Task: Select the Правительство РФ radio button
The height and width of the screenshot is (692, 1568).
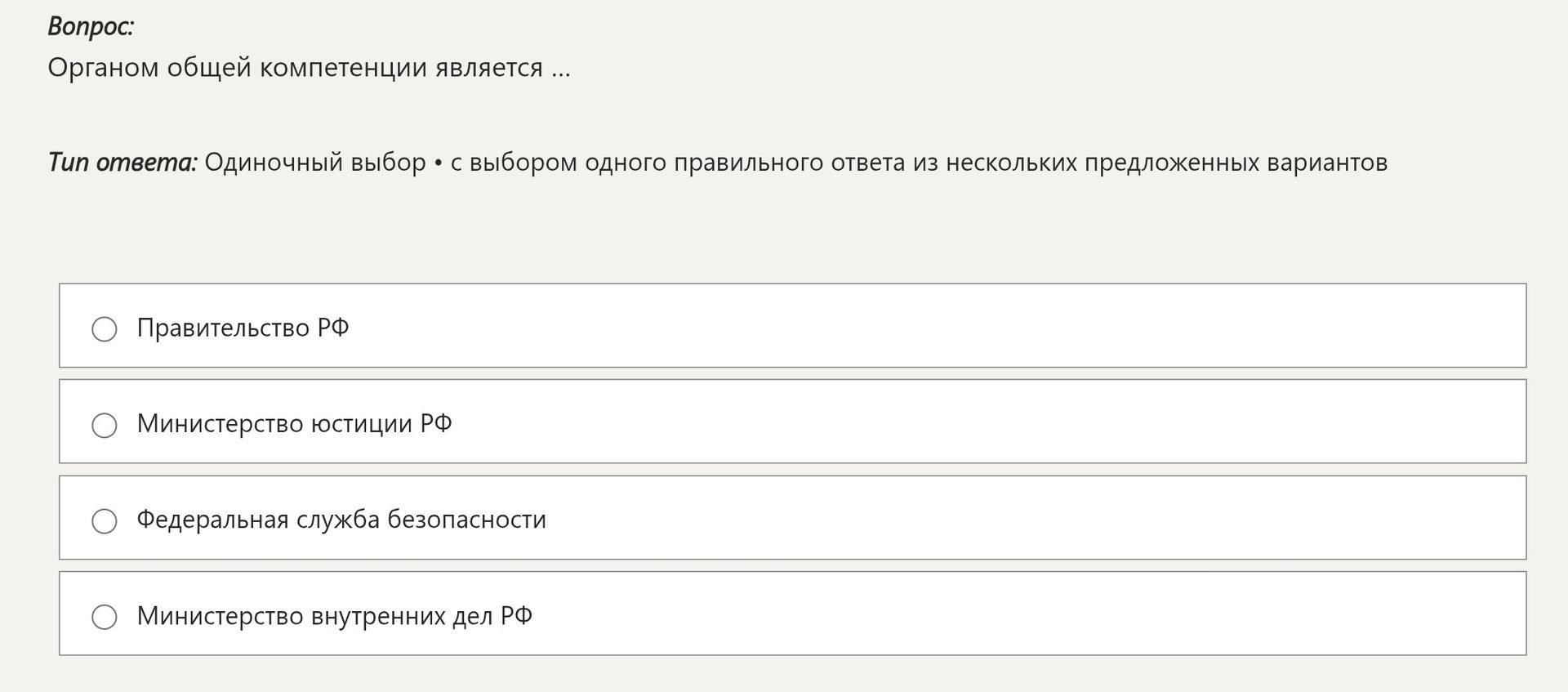Action: click(104, 329)
